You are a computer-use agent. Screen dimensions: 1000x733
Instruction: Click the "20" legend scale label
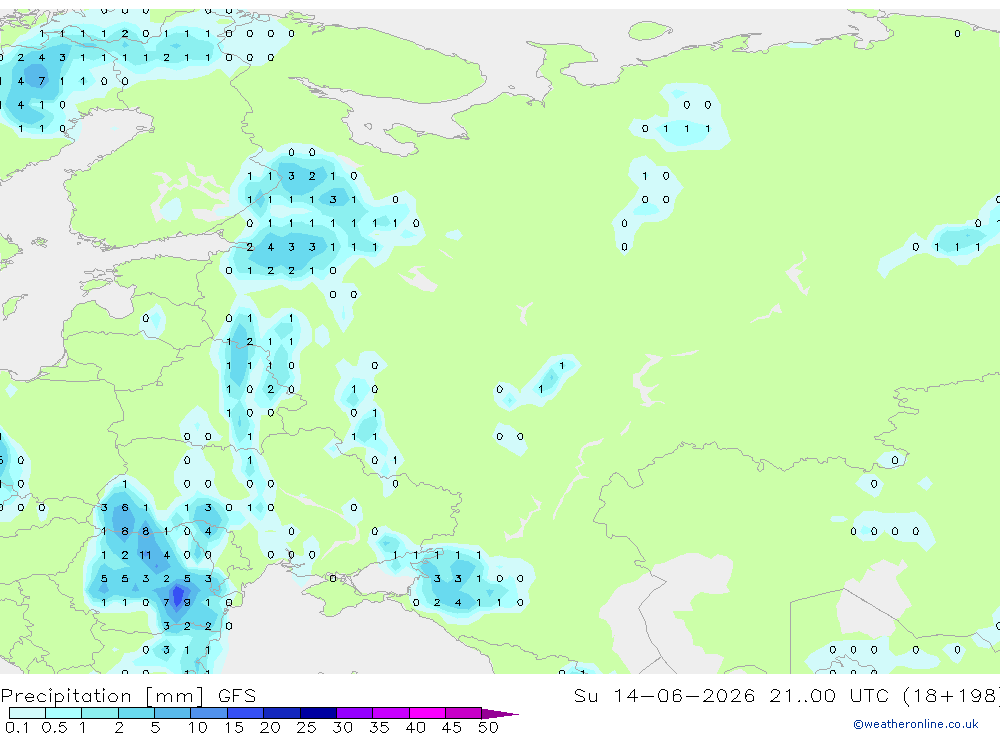pyautogui.click(x=270, y=727)
